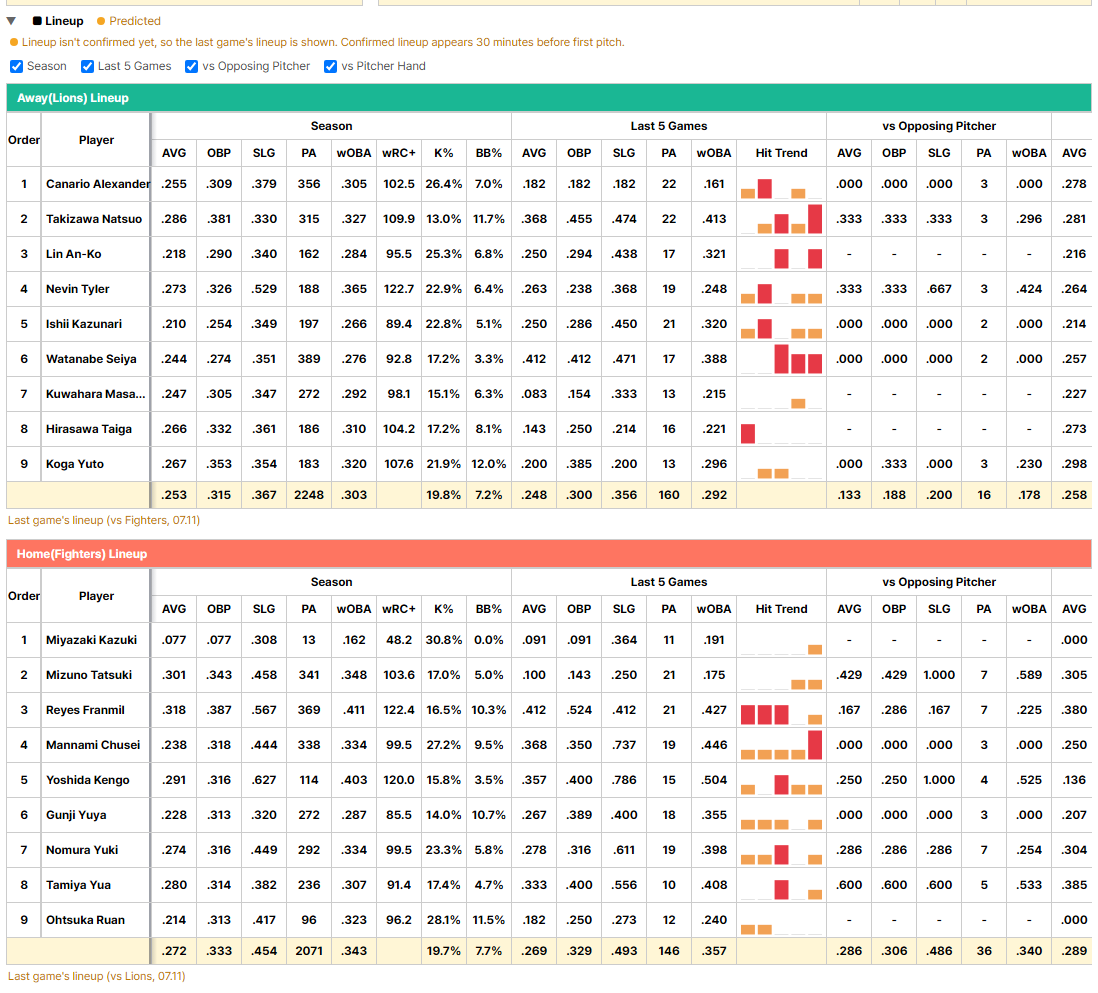1098x993 pixels.
Task: Sort Lions table by wRC+ column
Action: 398,153
